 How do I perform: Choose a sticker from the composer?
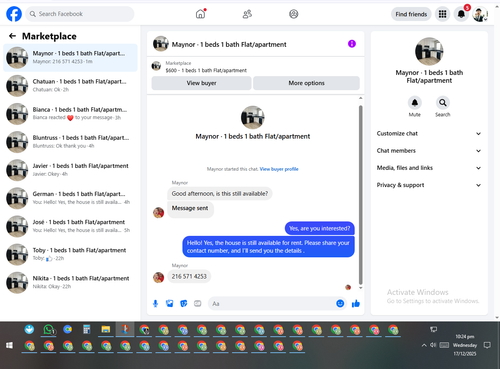[184, 303]
